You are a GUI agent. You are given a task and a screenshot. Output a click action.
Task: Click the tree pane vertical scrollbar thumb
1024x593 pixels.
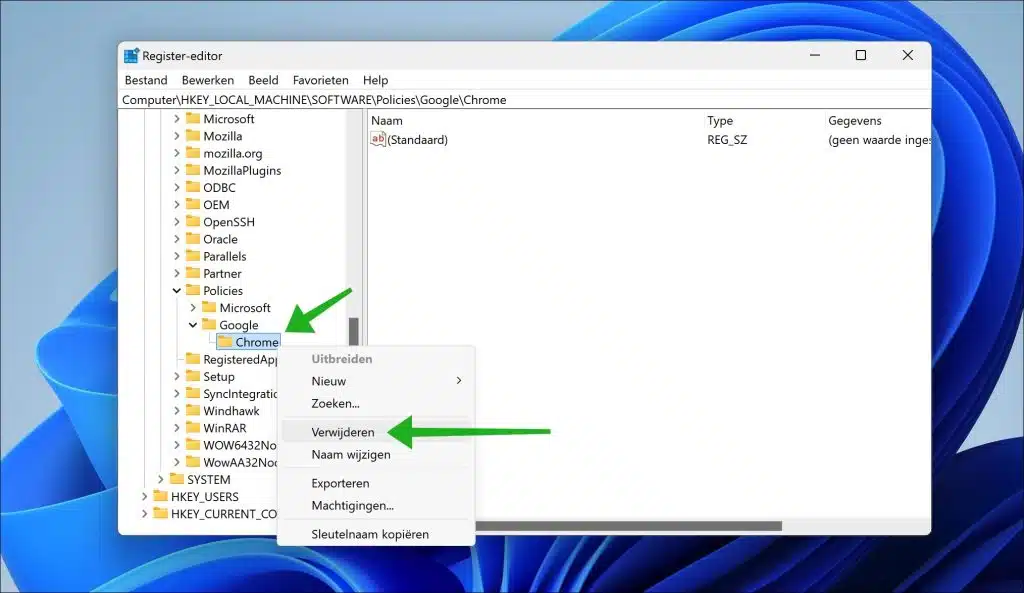pyautogui.click(x=354, y=331)
